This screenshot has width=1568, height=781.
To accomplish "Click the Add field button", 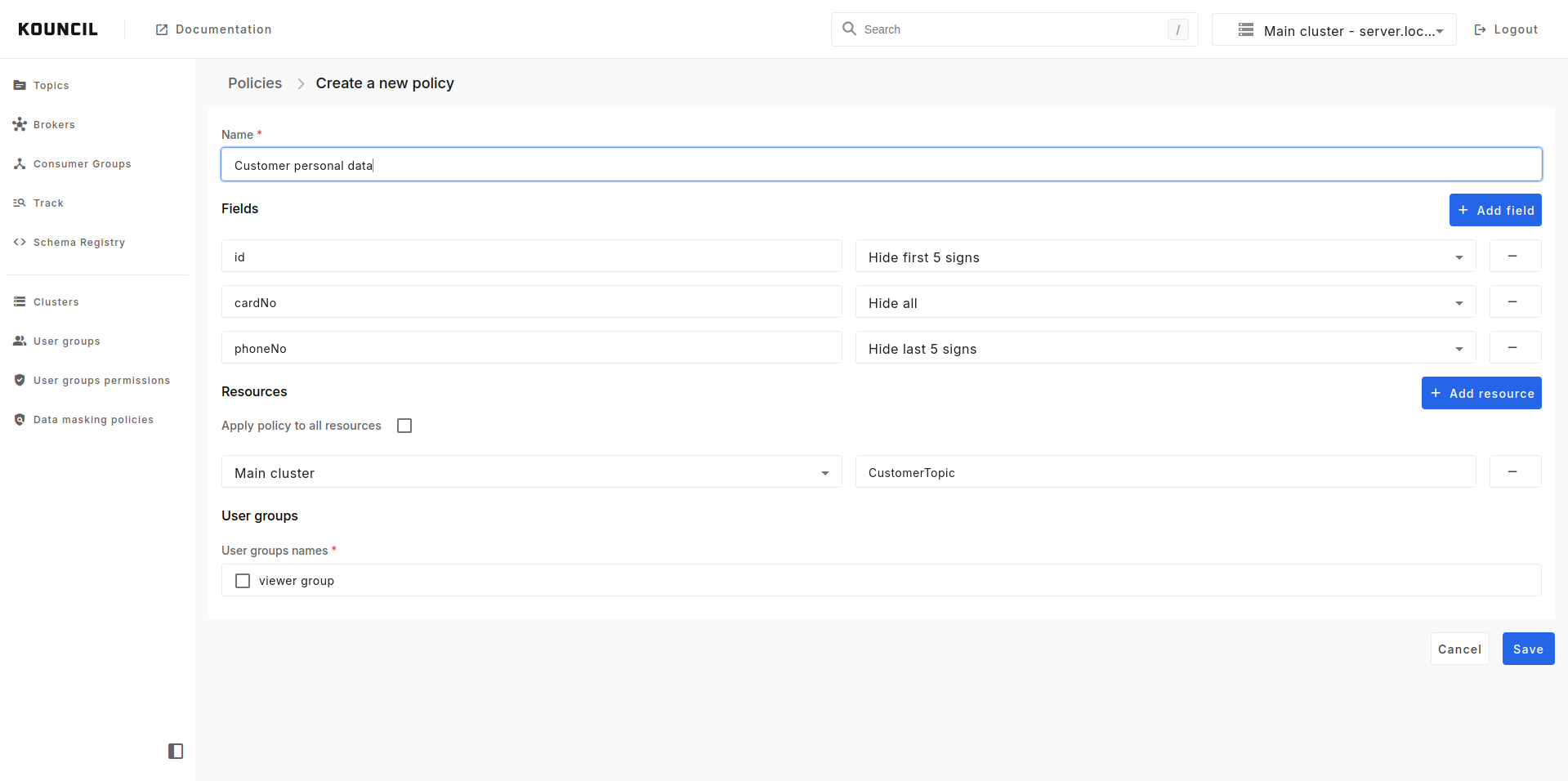I will click(1494, 210).
